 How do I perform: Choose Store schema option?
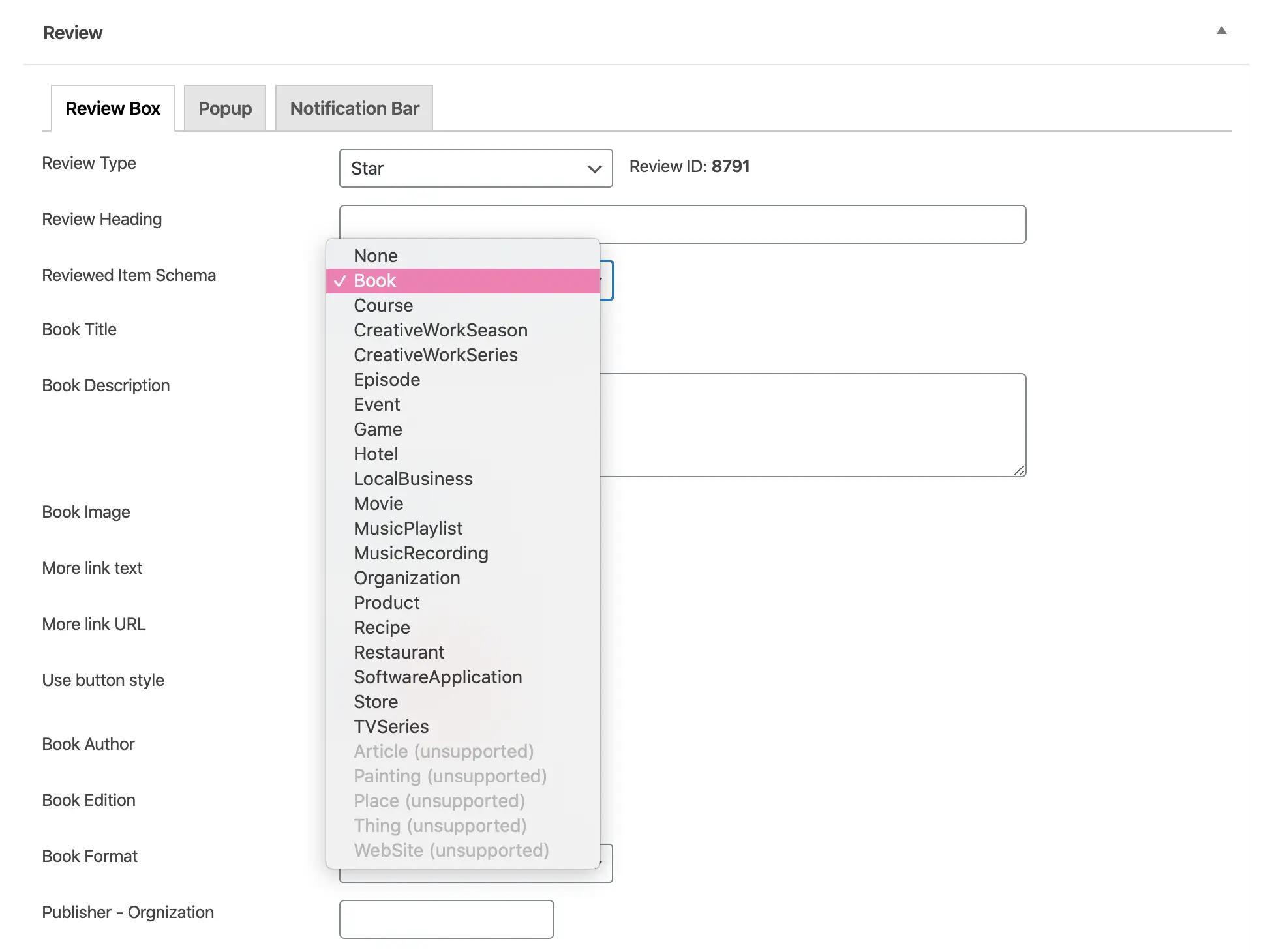tap(462, 702)
